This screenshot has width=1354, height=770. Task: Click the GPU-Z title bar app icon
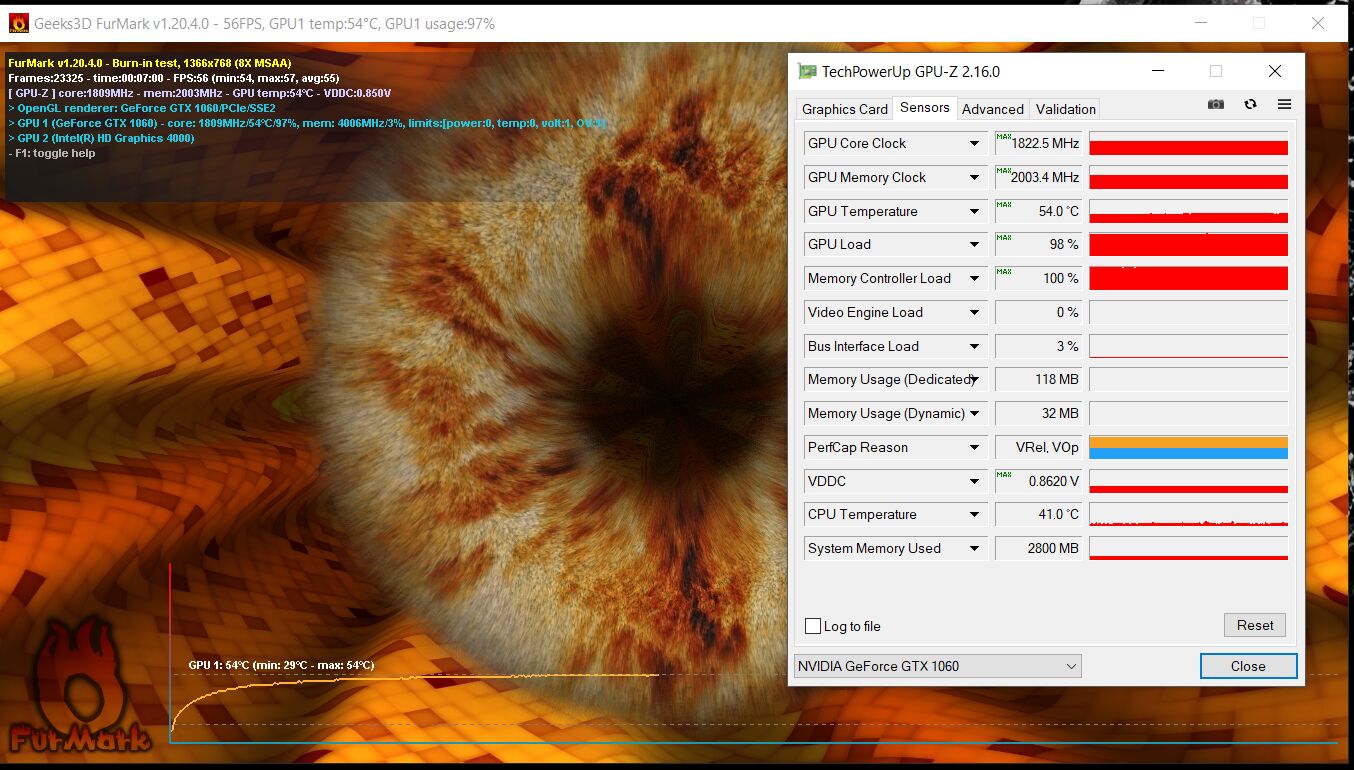click(x=806, y=71)
